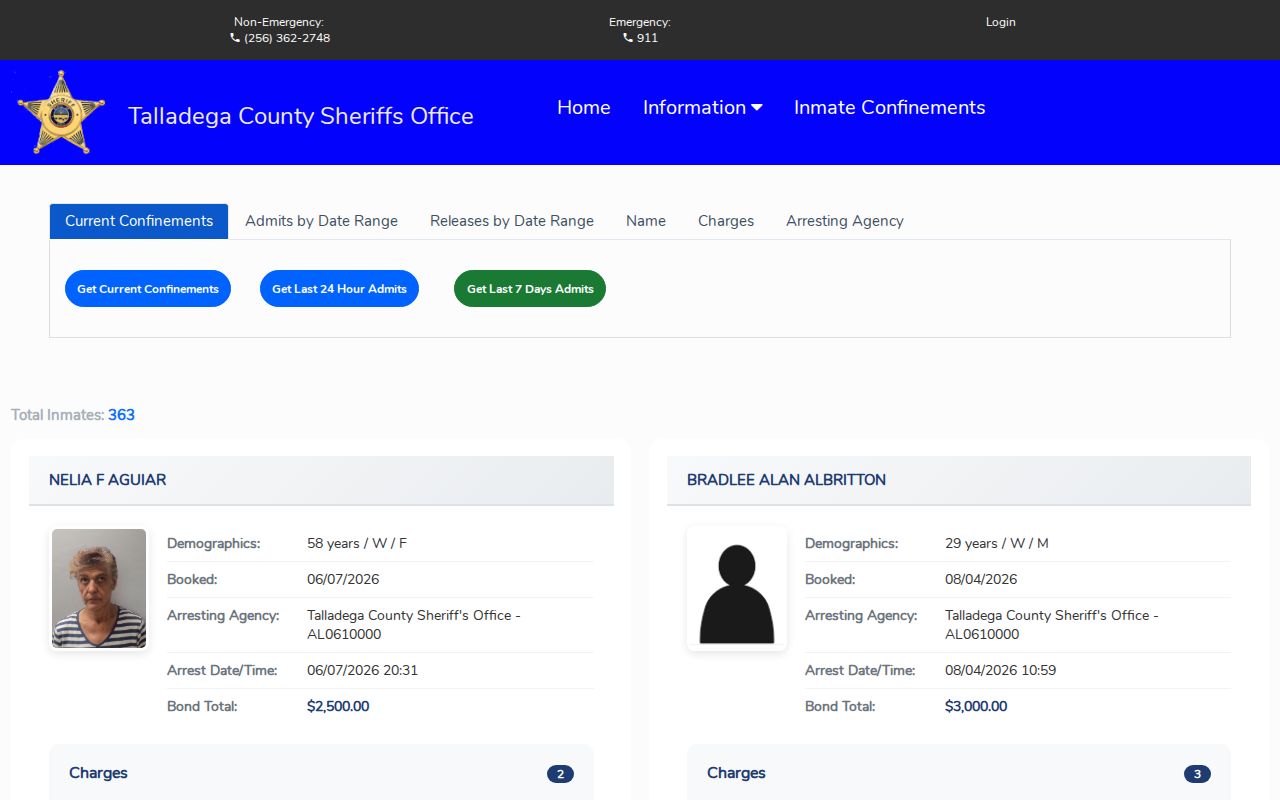The height and width of the screenshot is (800, 1280).
Task: Click Get Current Confinements button
Action: pos(148,289)
